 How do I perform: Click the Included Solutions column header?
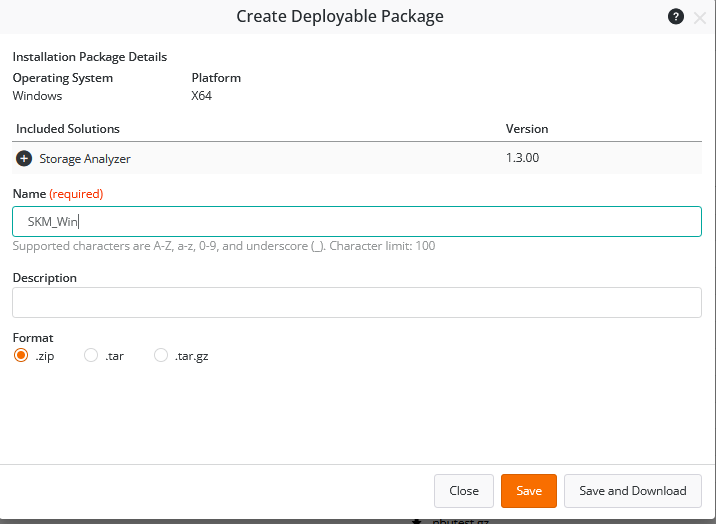tap(68, 129)
